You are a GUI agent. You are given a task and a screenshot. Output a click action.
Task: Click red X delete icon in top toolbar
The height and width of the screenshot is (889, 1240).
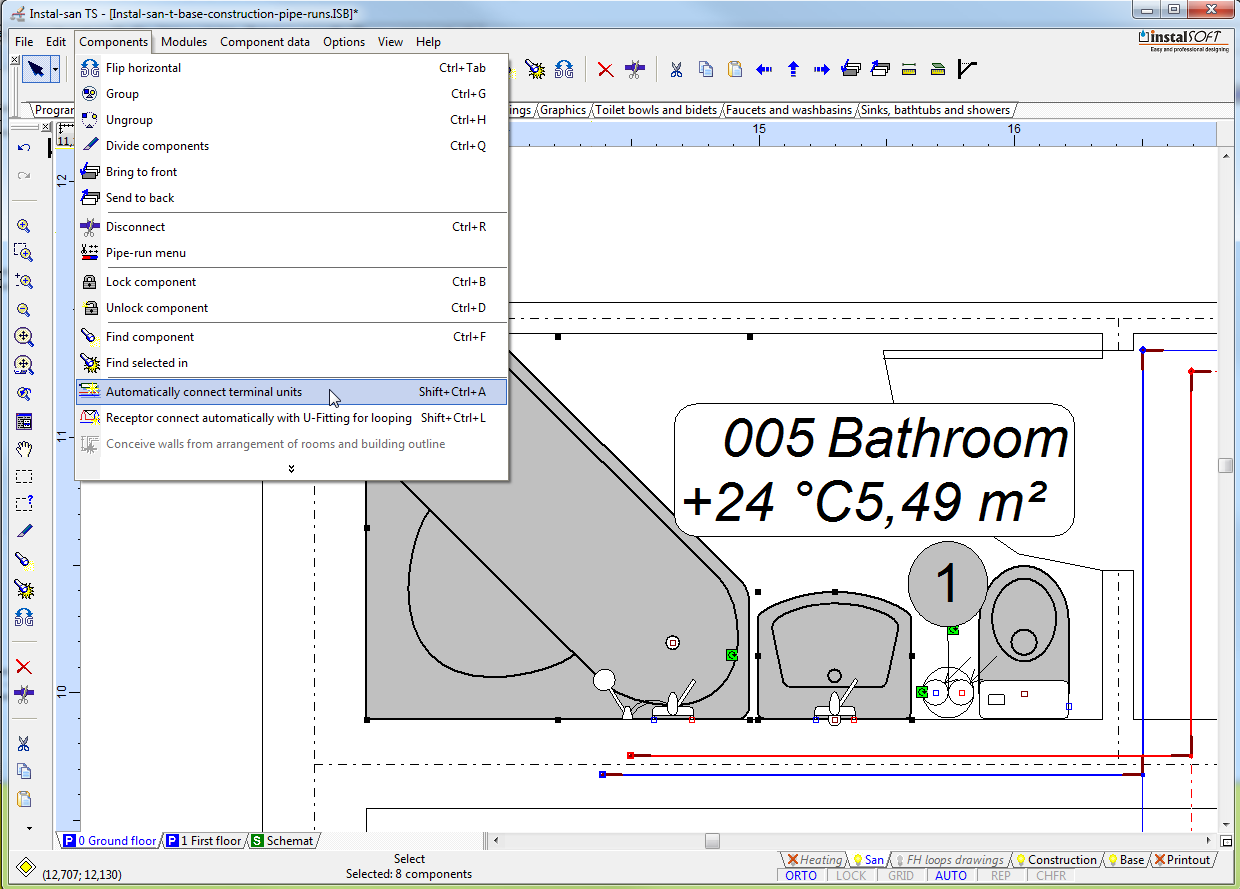(x=605, y=69)
